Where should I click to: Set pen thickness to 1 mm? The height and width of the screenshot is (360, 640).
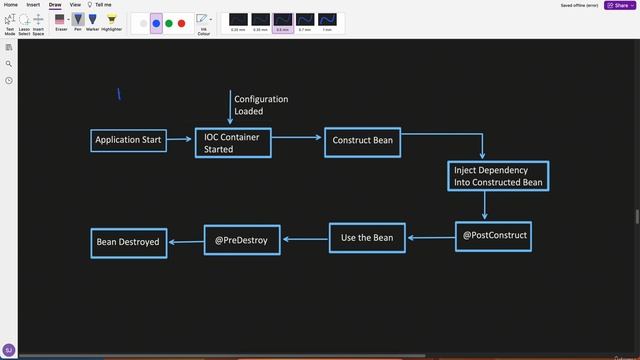327,22
